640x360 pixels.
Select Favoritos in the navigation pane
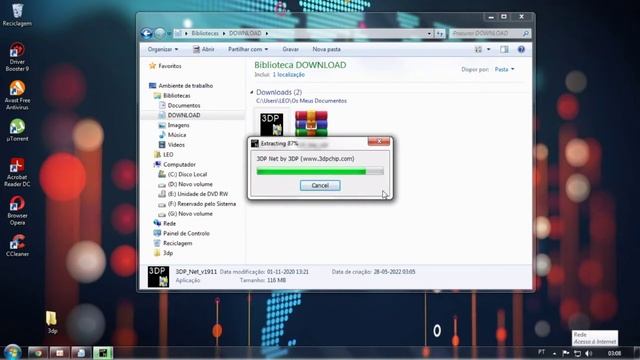(x=170, y=66)
